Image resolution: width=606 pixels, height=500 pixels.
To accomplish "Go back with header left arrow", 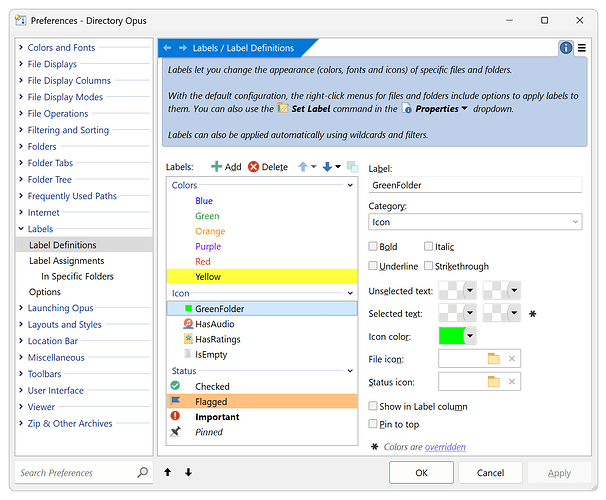I will pyautogui.click(x=167, y=48).
